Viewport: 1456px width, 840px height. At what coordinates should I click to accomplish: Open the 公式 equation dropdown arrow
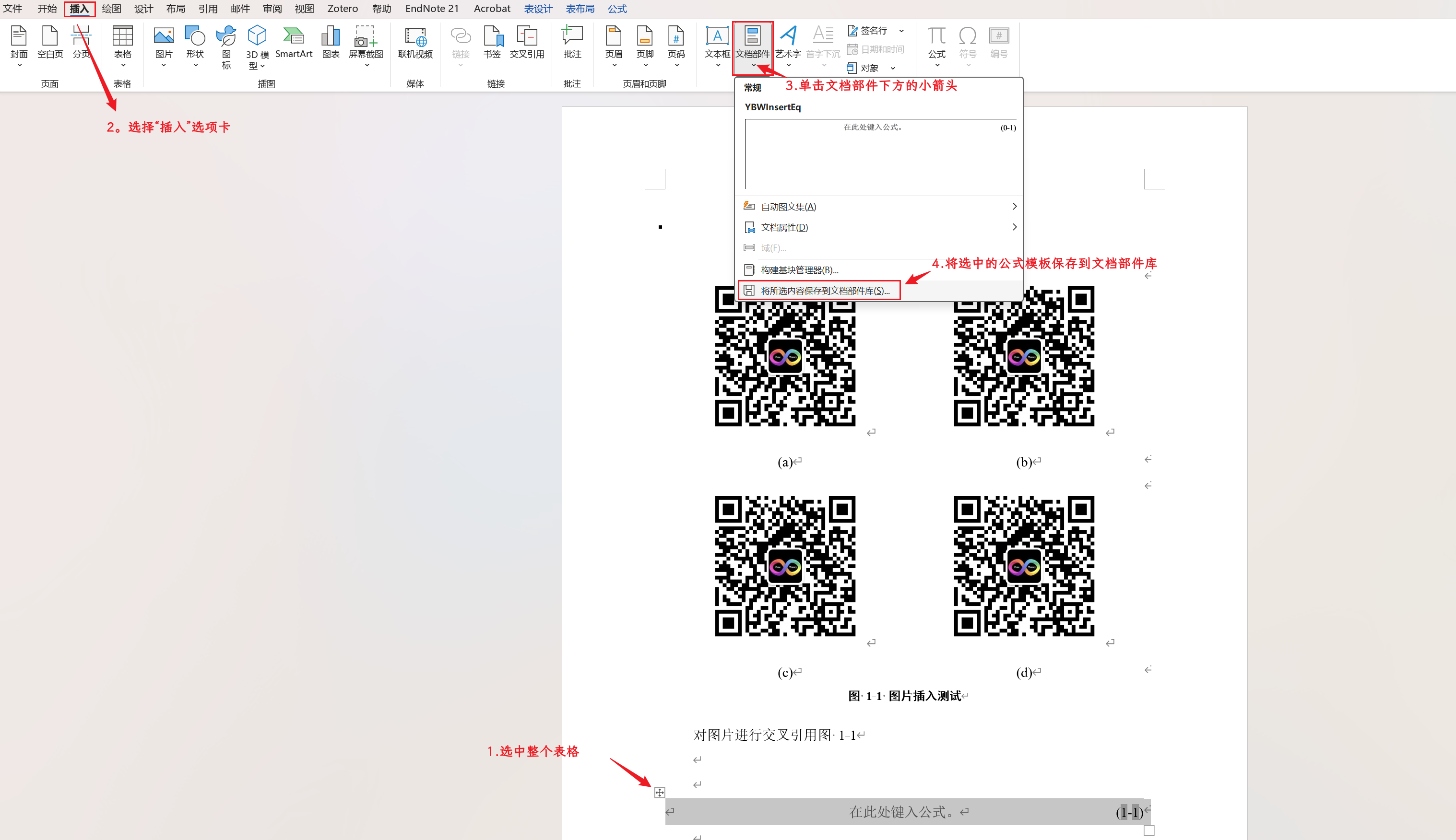tap(936, 65)
